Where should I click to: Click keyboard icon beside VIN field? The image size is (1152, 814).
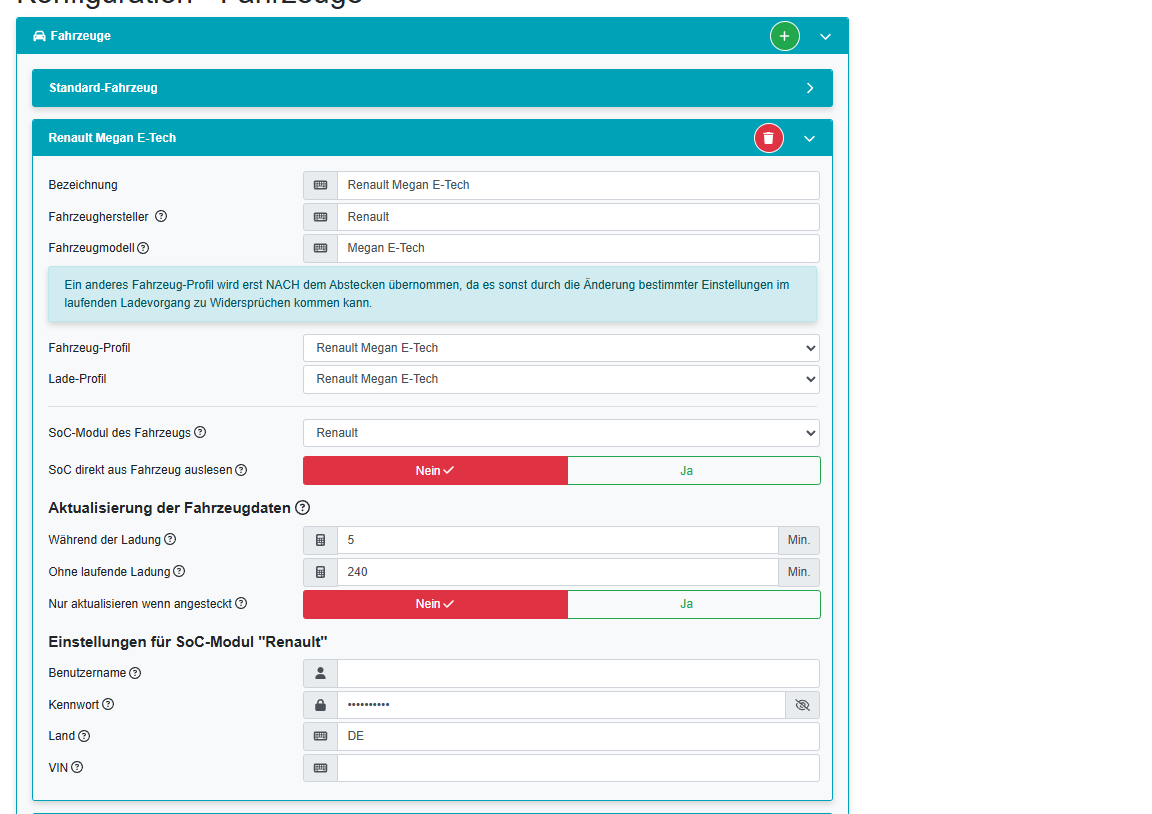pos(320,768)
